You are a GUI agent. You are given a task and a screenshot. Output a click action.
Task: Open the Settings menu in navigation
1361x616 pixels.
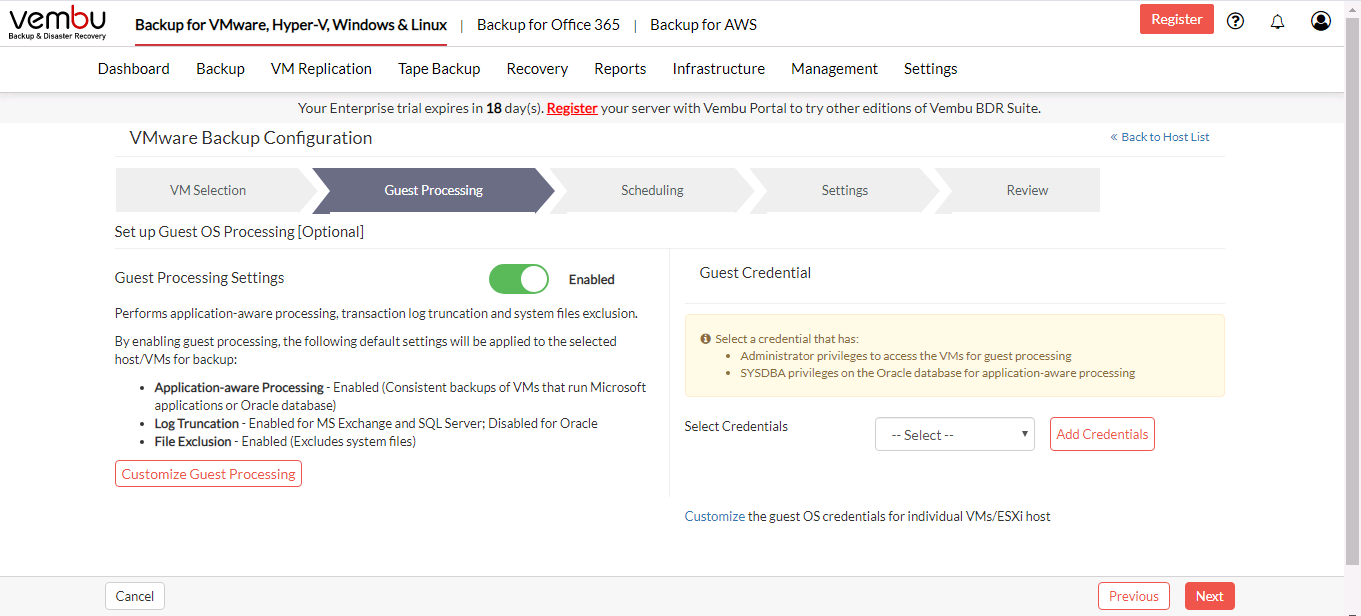coord(930,69)
